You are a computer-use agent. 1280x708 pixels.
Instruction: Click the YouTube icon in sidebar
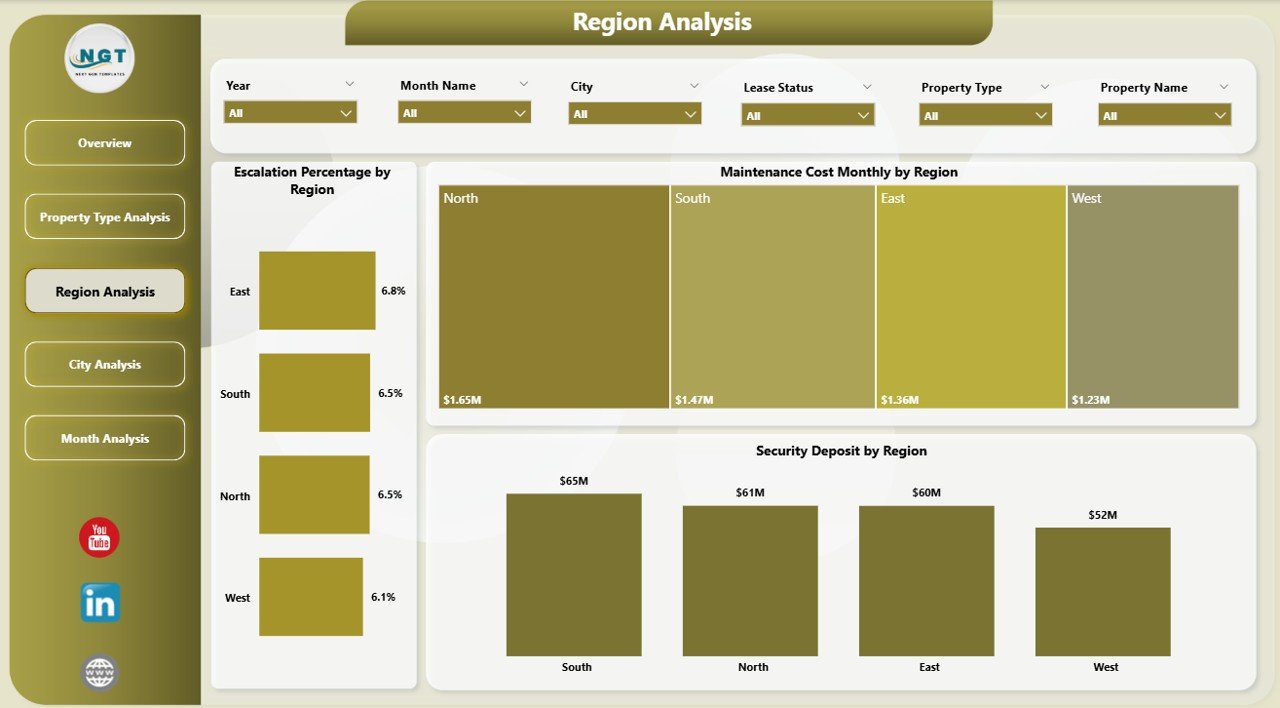click(99, 538)
